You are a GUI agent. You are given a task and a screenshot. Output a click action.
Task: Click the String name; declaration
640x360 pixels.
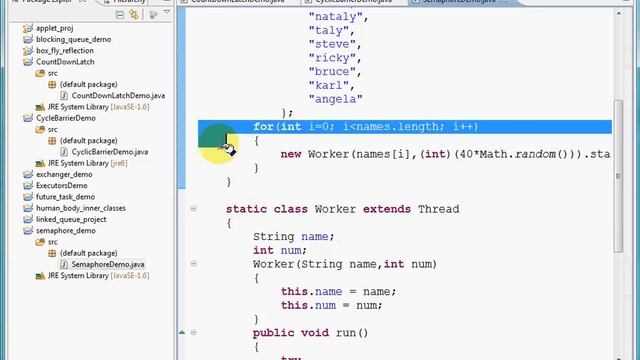(x=293, y=237)
